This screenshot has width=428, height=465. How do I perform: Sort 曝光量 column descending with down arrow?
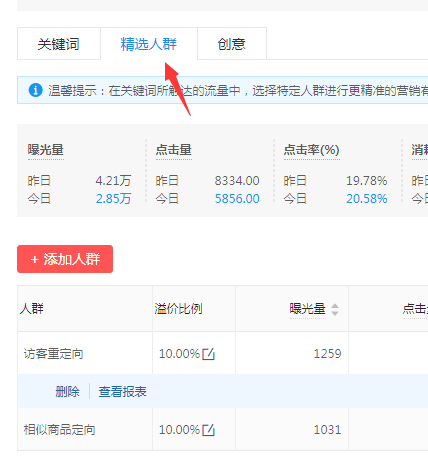335,313
